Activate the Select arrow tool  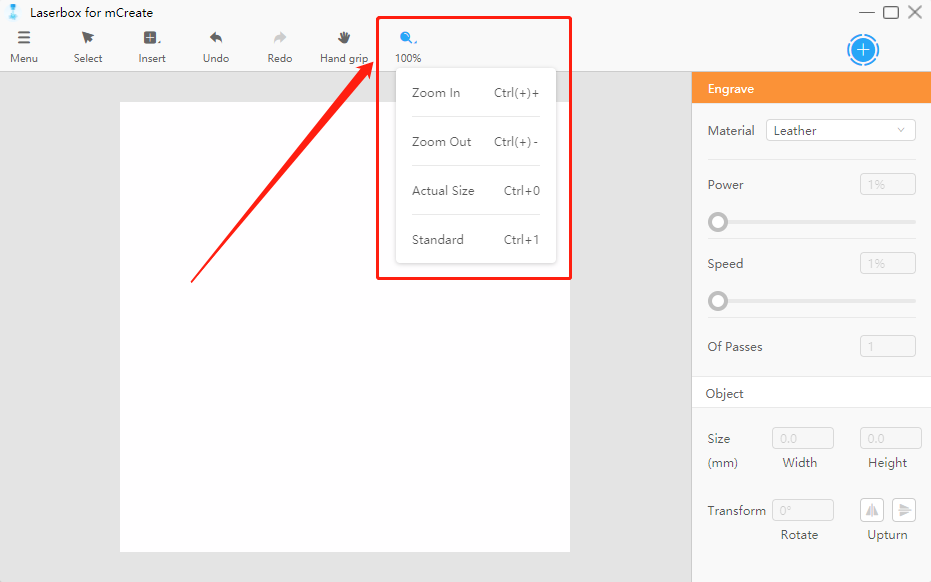pyautogui.click(x=88, y=38)
